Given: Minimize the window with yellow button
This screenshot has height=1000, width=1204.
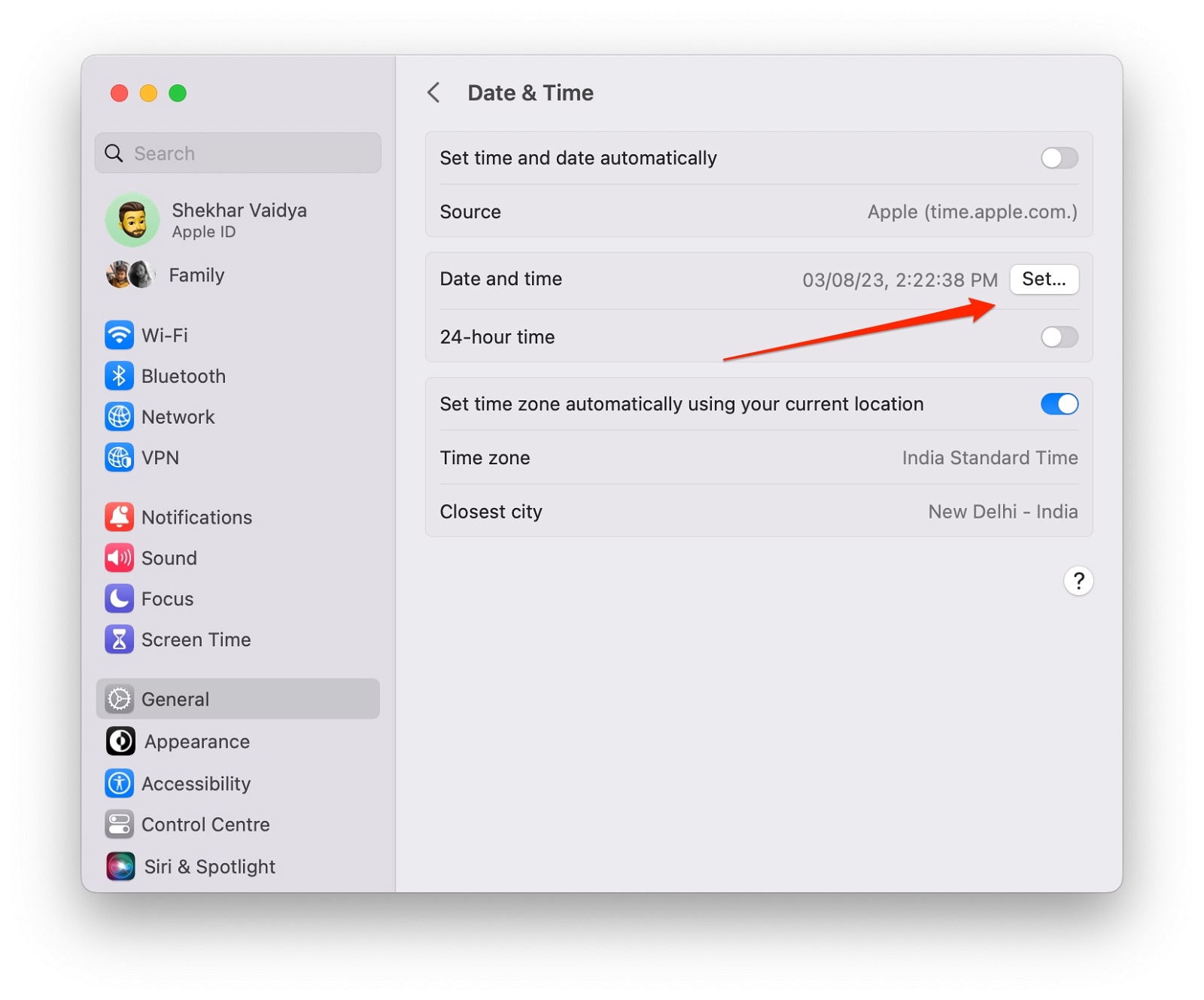Looking at the screenshot, I should click(148, 93).
